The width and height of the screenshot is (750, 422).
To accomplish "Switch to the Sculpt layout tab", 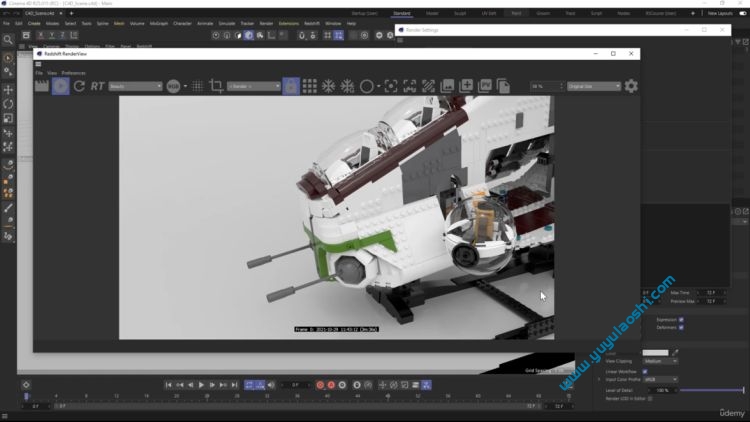I will pos(460,13).
